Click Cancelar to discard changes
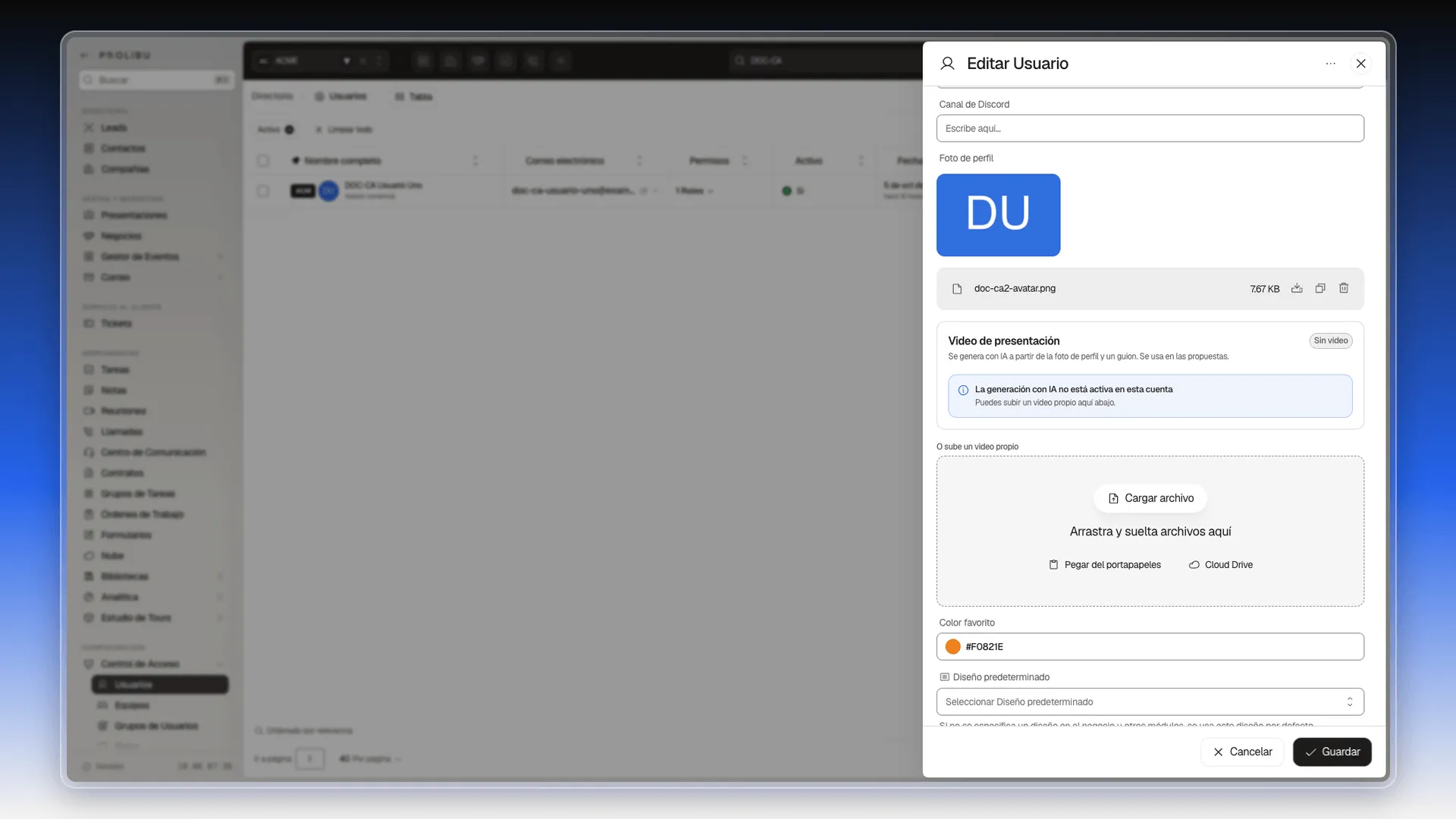This screenshot has height=819, width=1456. pos(1242,752)
